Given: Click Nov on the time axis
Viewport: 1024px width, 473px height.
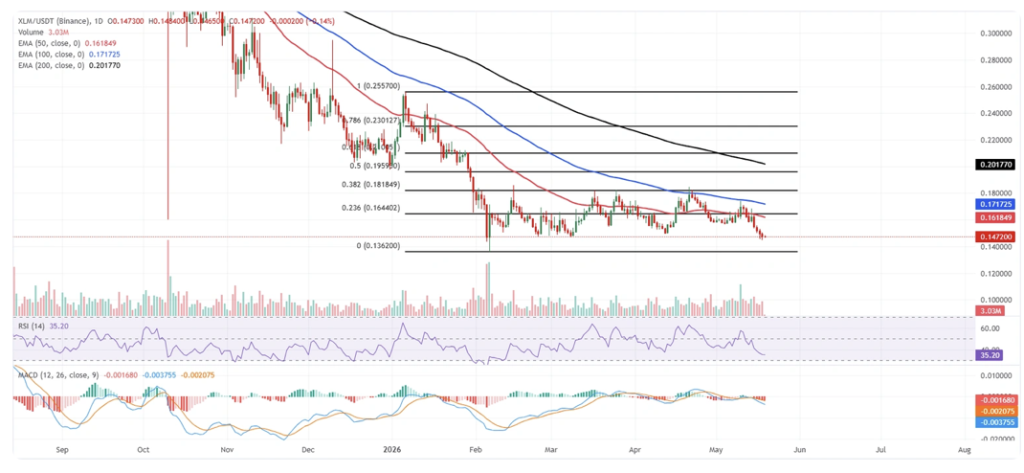Looking at the screenshot, I should pyautogui.click(x=227, y=450).
